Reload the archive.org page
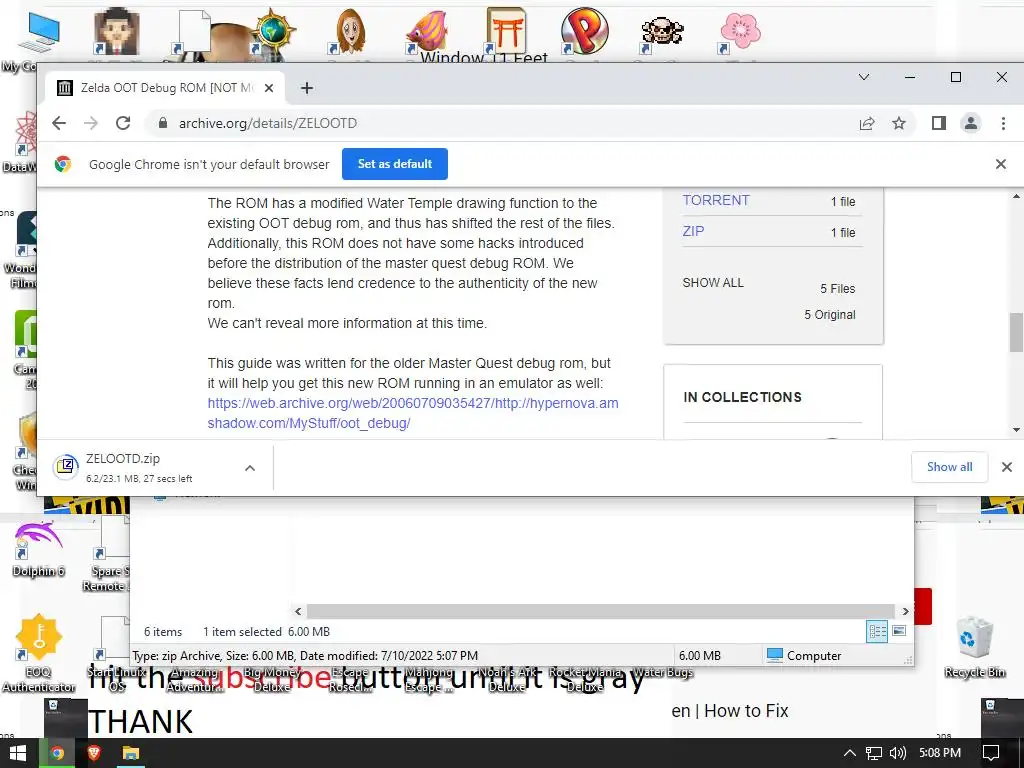The height and width of the screenshot is (768, 1024). coord(123,123)
